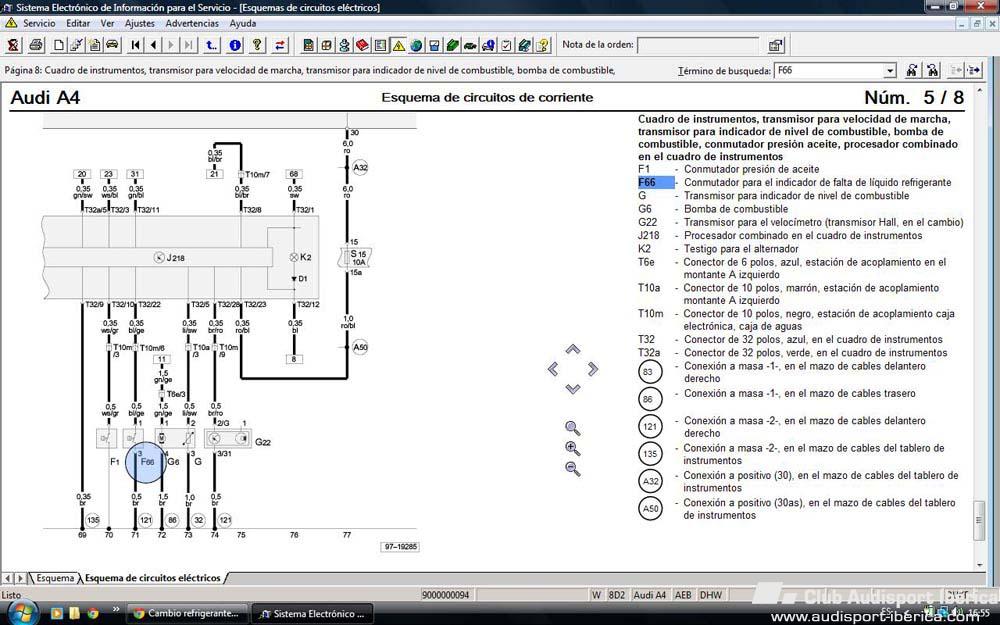Click 'G6 - Bomba de combustible' legend row
This screenshot has height=625, width=1000.
tap(713, 209)
